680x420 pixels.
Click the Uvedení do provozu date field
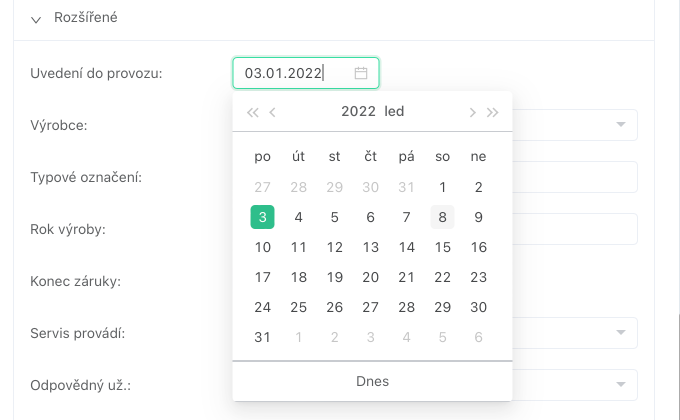coord(297,73)
